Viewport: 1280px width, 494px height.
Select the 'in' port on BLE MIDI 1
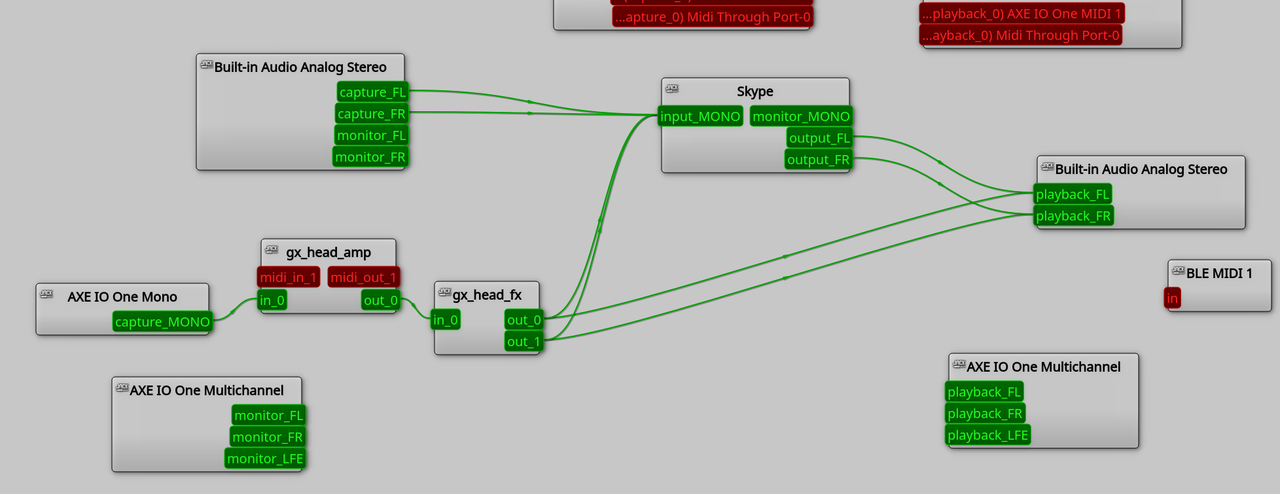click(x=1172, y=298)
